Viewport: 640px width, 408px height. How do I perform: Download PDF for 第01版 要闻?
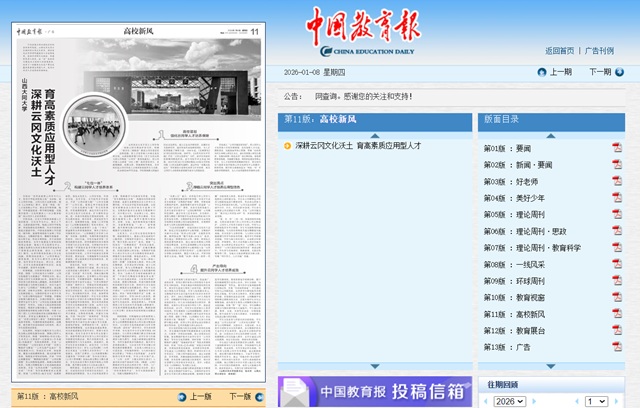[x=617, y=148]
